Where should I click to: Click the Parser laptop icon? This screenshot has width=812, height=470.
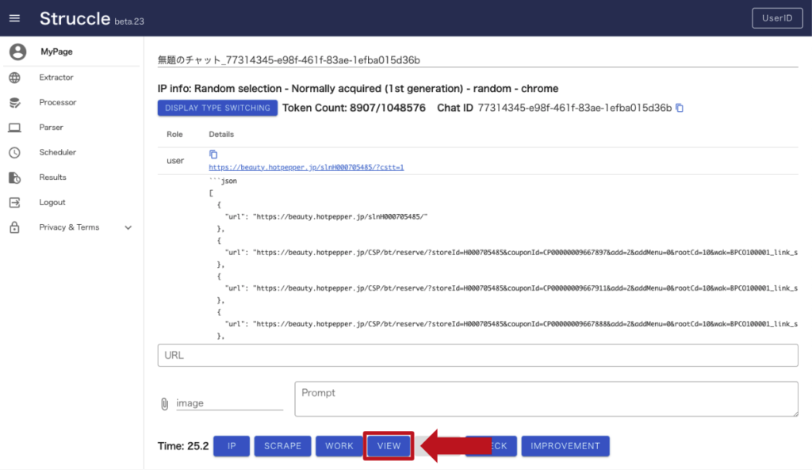coord(14,127)
